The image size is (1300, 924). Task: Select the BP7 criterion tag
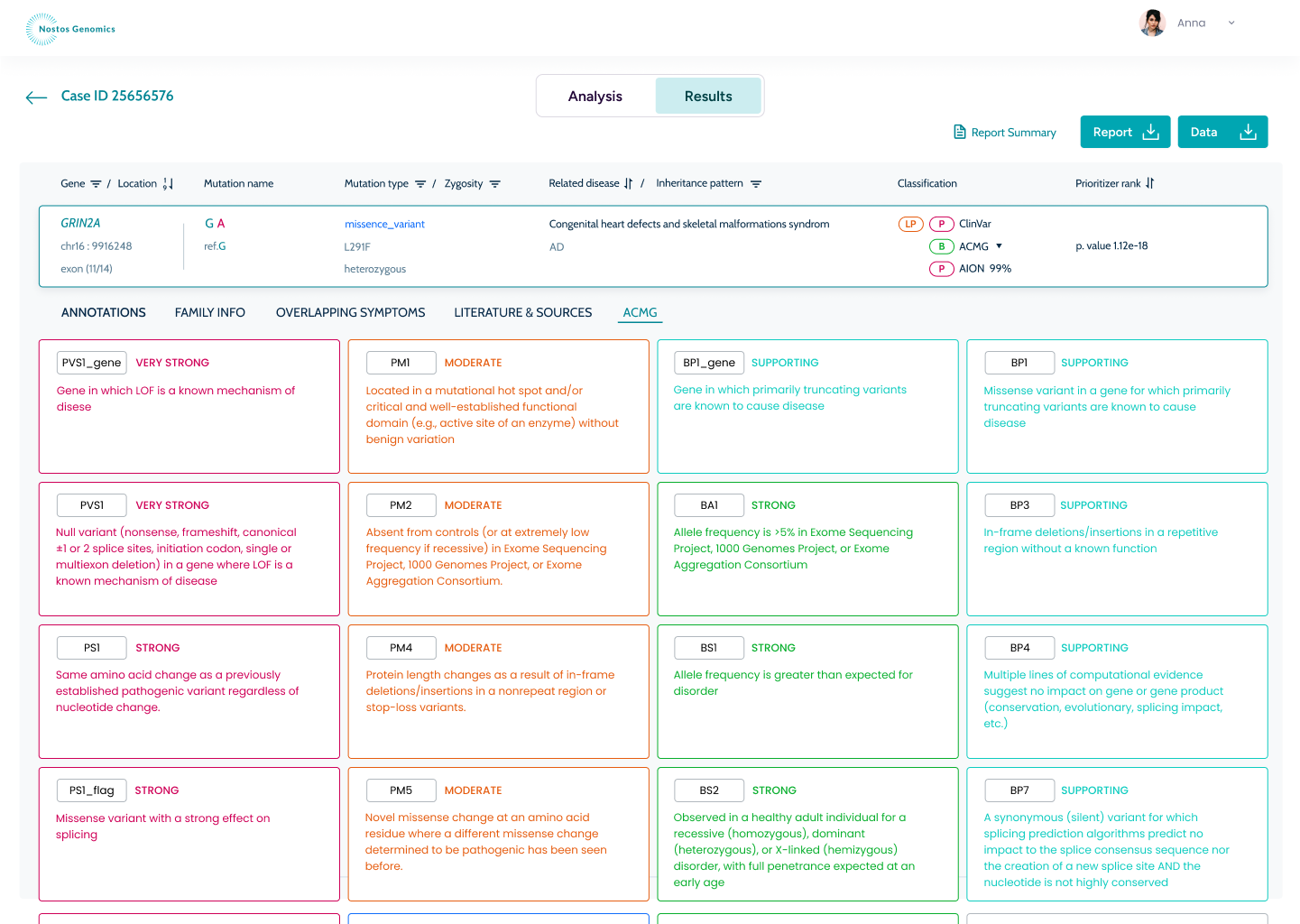click(x=1019, y=790)
